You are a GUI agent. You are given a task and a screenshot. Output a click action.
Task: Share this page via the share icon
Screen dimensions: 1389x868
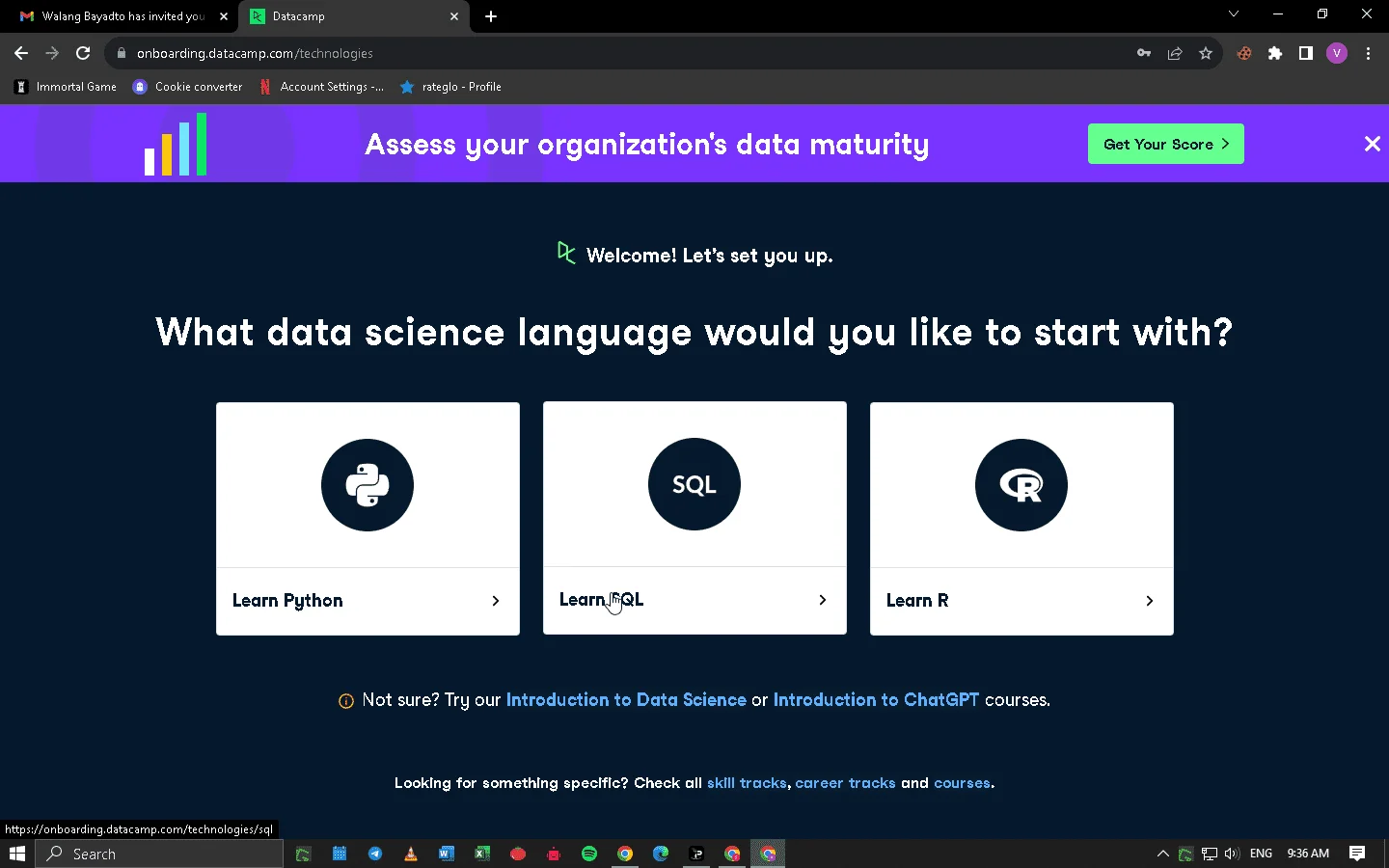(1175, 53)
